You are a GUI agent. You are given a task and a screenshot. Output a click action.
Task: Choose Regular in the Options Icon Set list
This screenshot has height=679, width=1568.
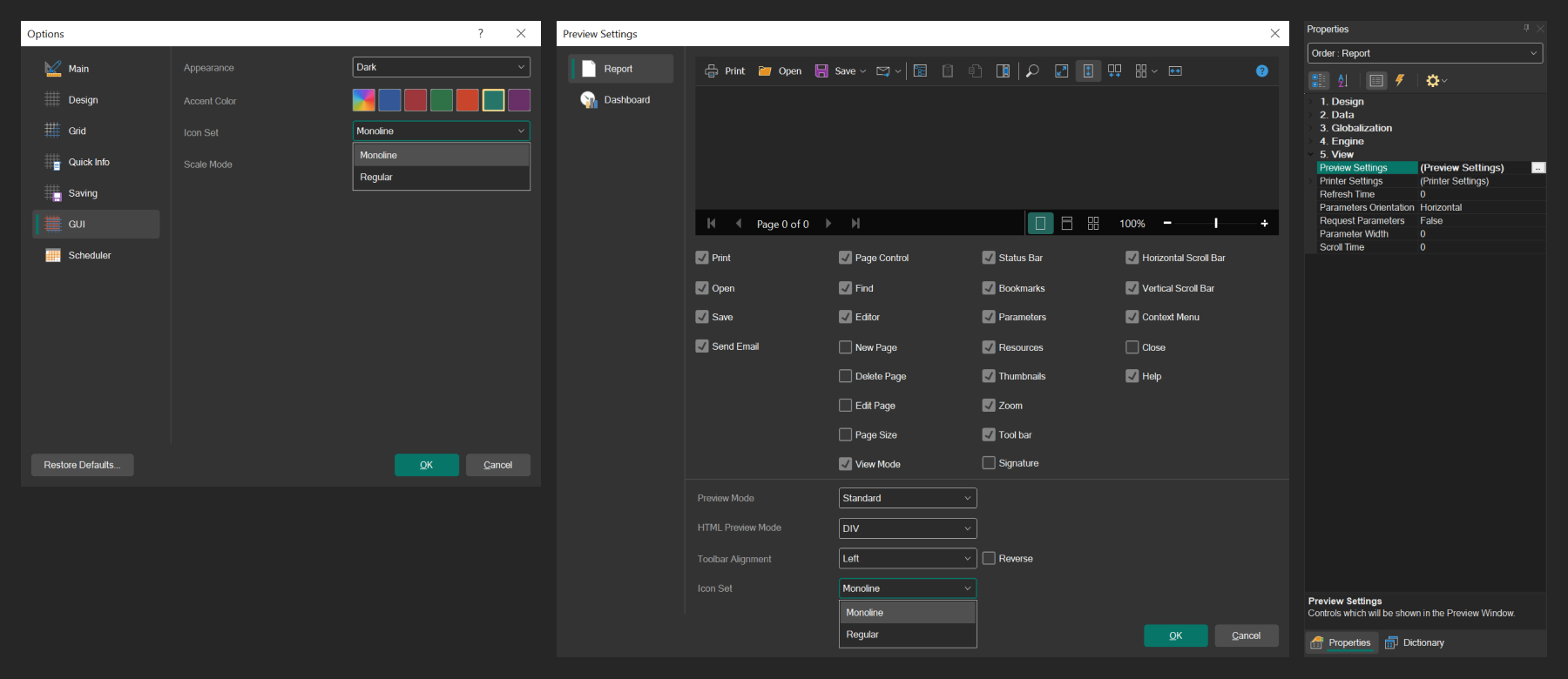[441, 177]
